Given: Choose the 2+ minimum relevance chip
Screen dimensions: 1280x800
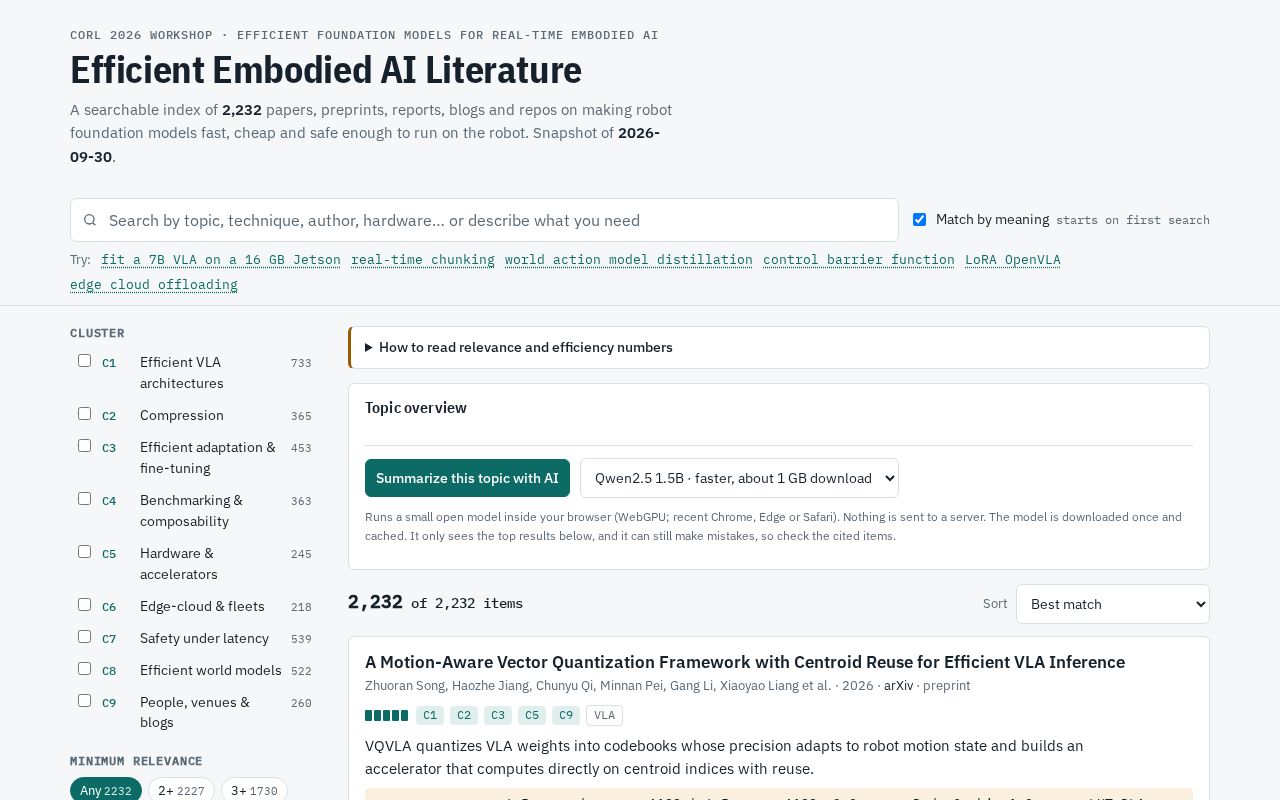Looking at the screenshot, I should [x=181, y=790].
